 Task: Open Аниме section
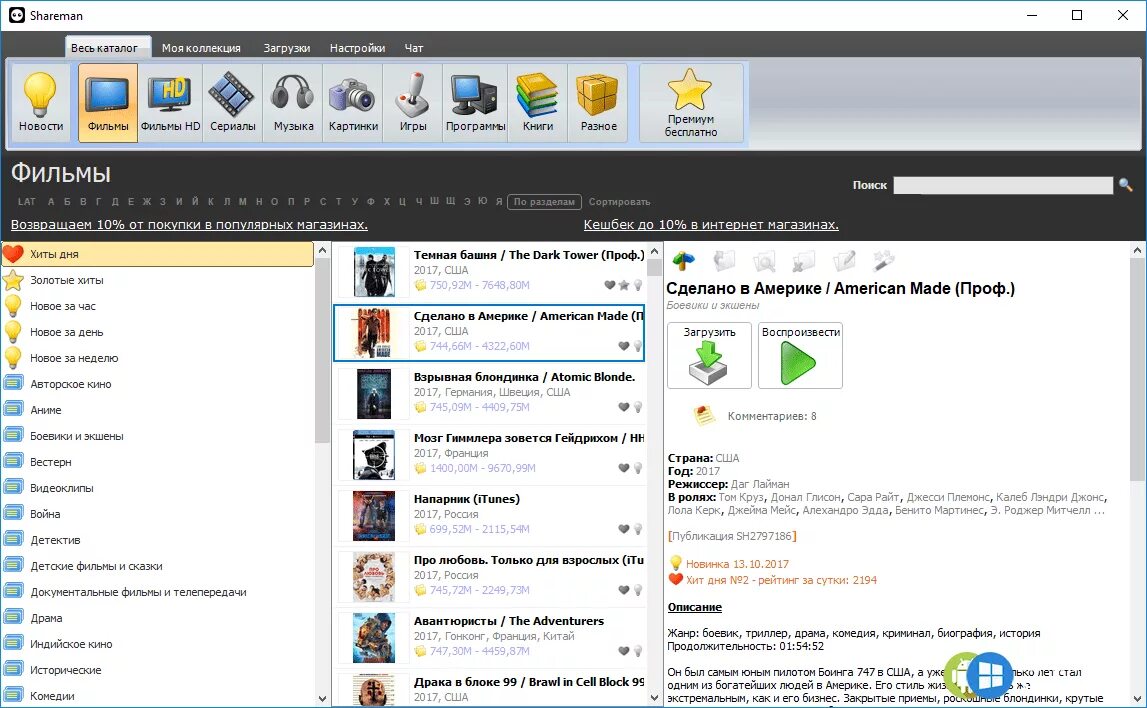point(157,410)
